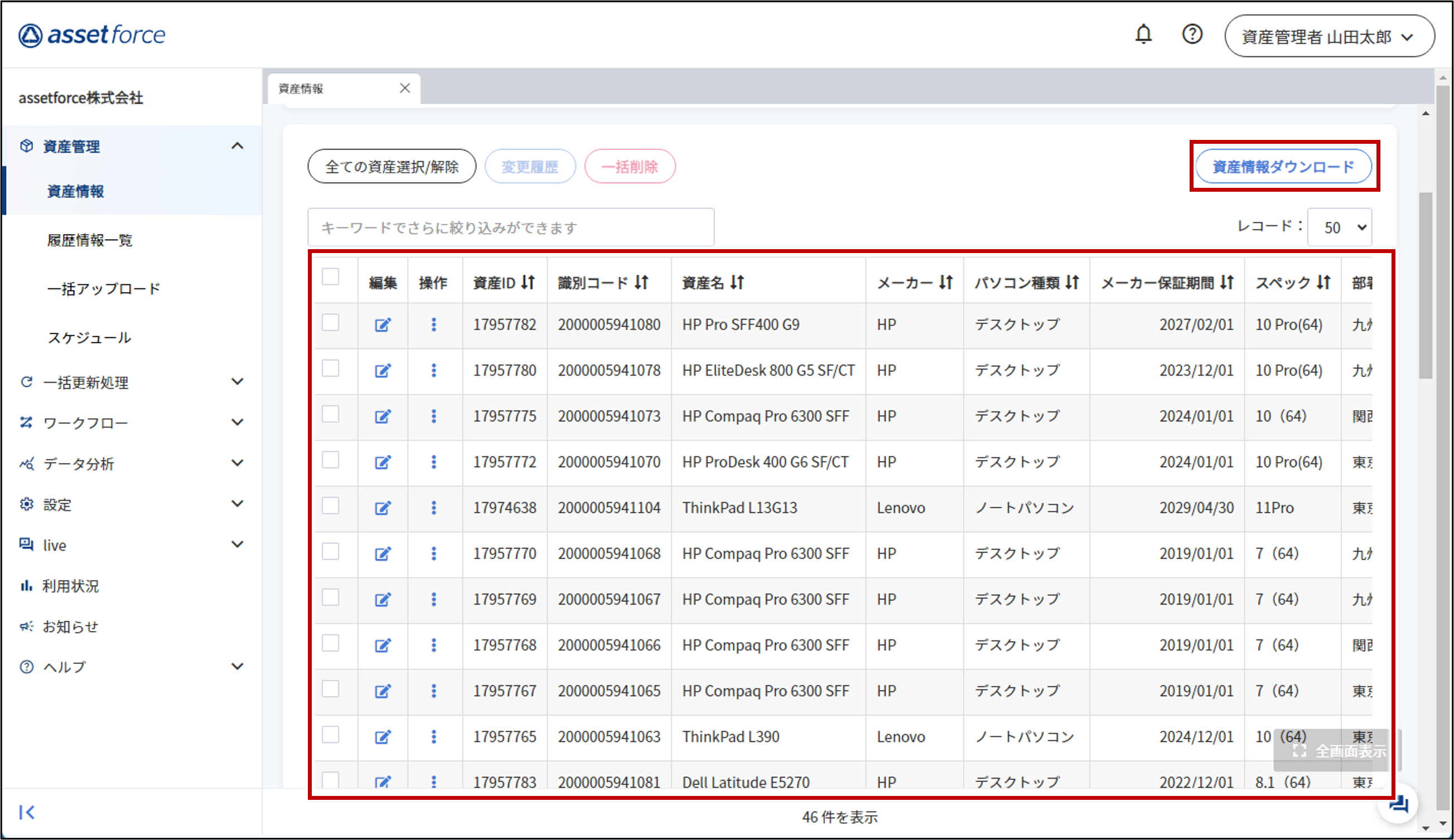Screen dimensions: 1454x840
Task: Click the assetforce logo
Action: click(91, 35)
